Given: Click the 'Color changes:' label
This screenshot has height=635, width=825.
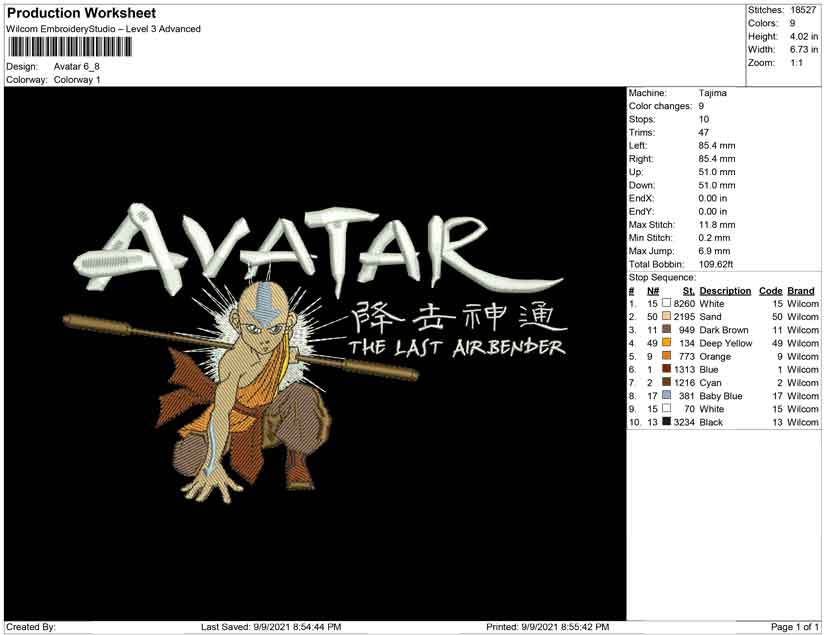Looking at the screenshot, I should tap(660, 106).
